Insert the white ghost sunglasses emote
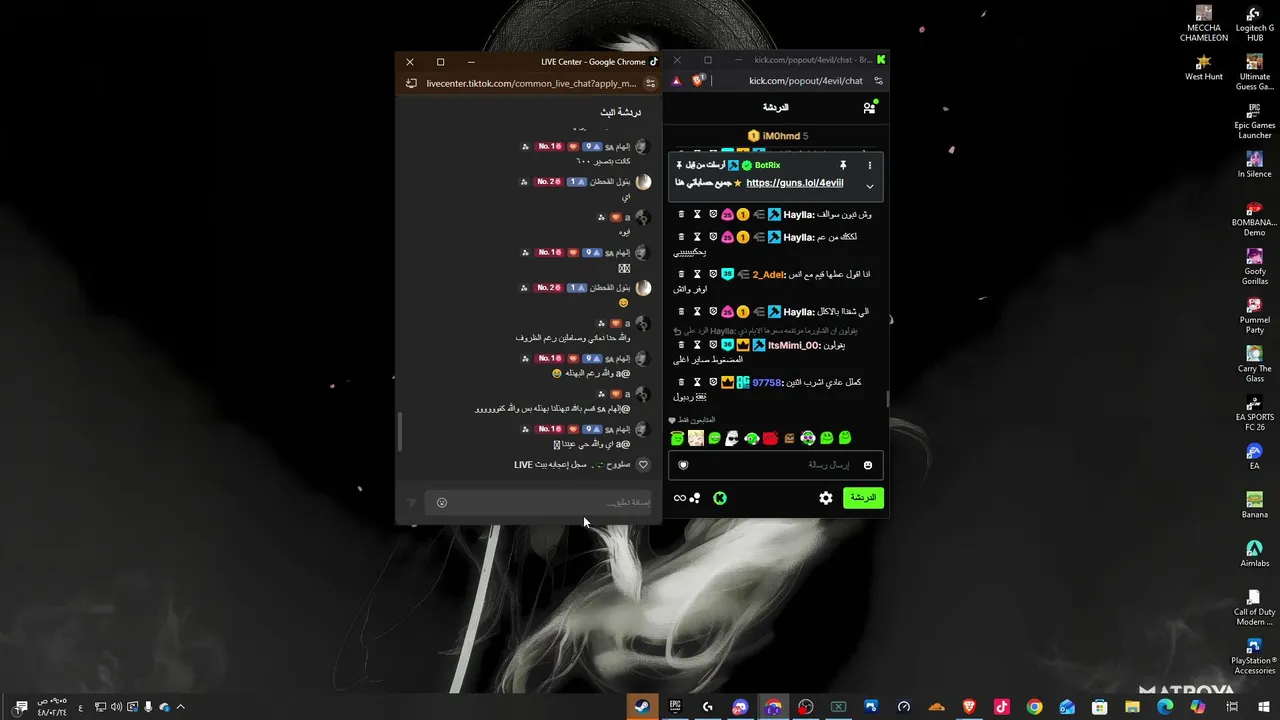The image size is (1280, 720). click(732, 438)
